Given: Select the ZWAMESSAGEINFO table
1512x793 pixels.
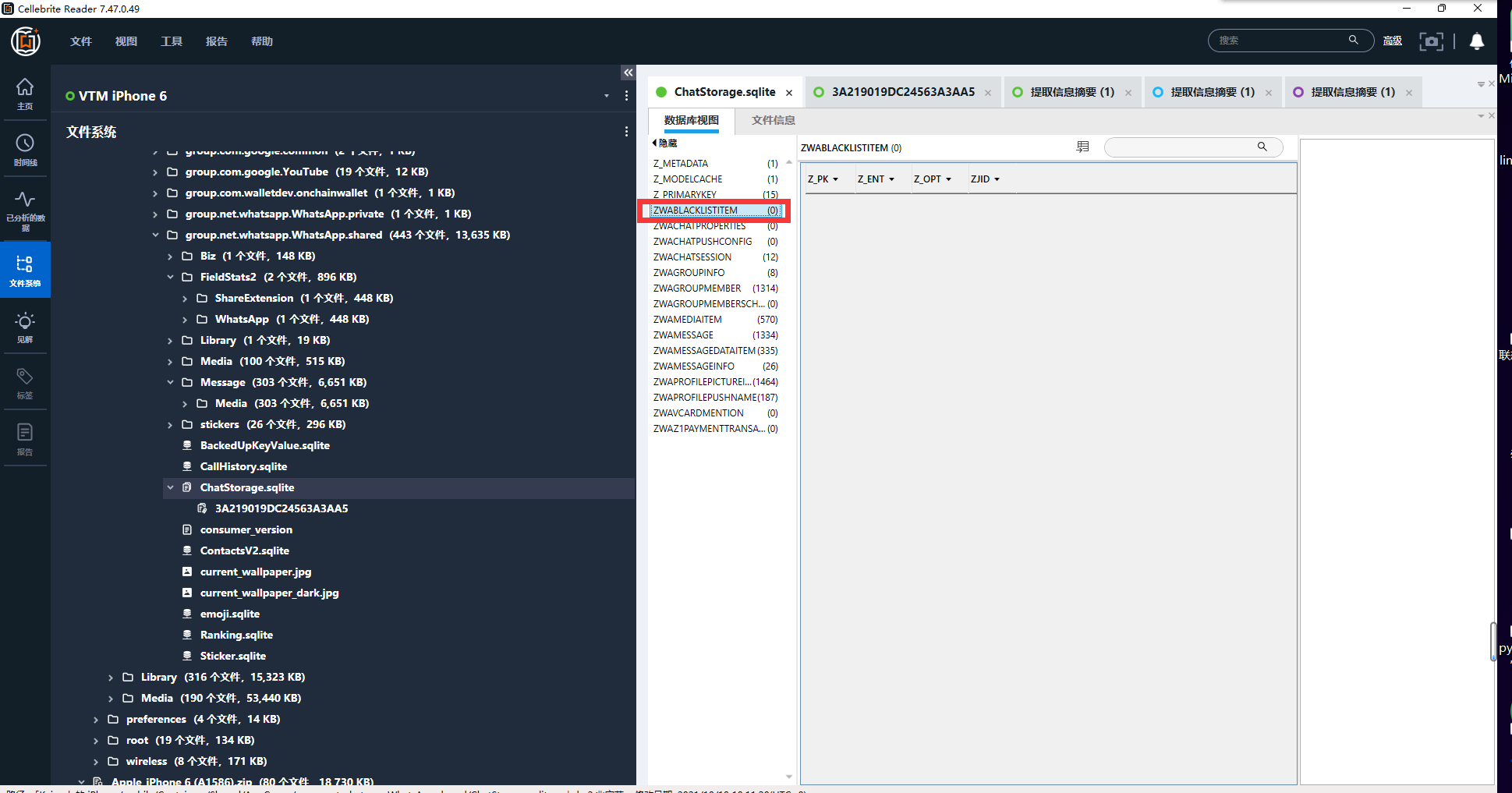Looking at the screenshot, I should click(x=715, y=366).
